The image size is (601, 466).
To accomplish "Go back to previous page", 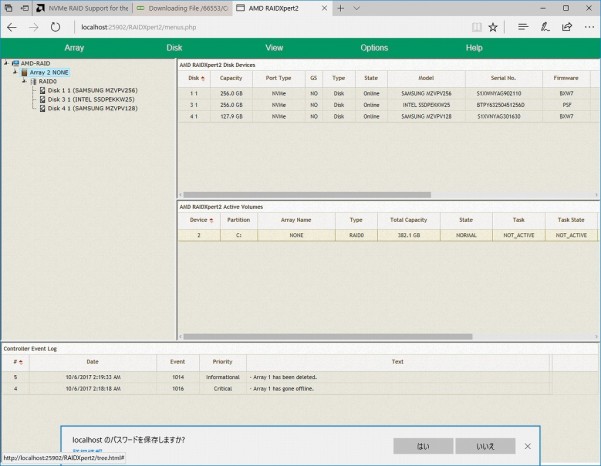I will click(12, 27).
